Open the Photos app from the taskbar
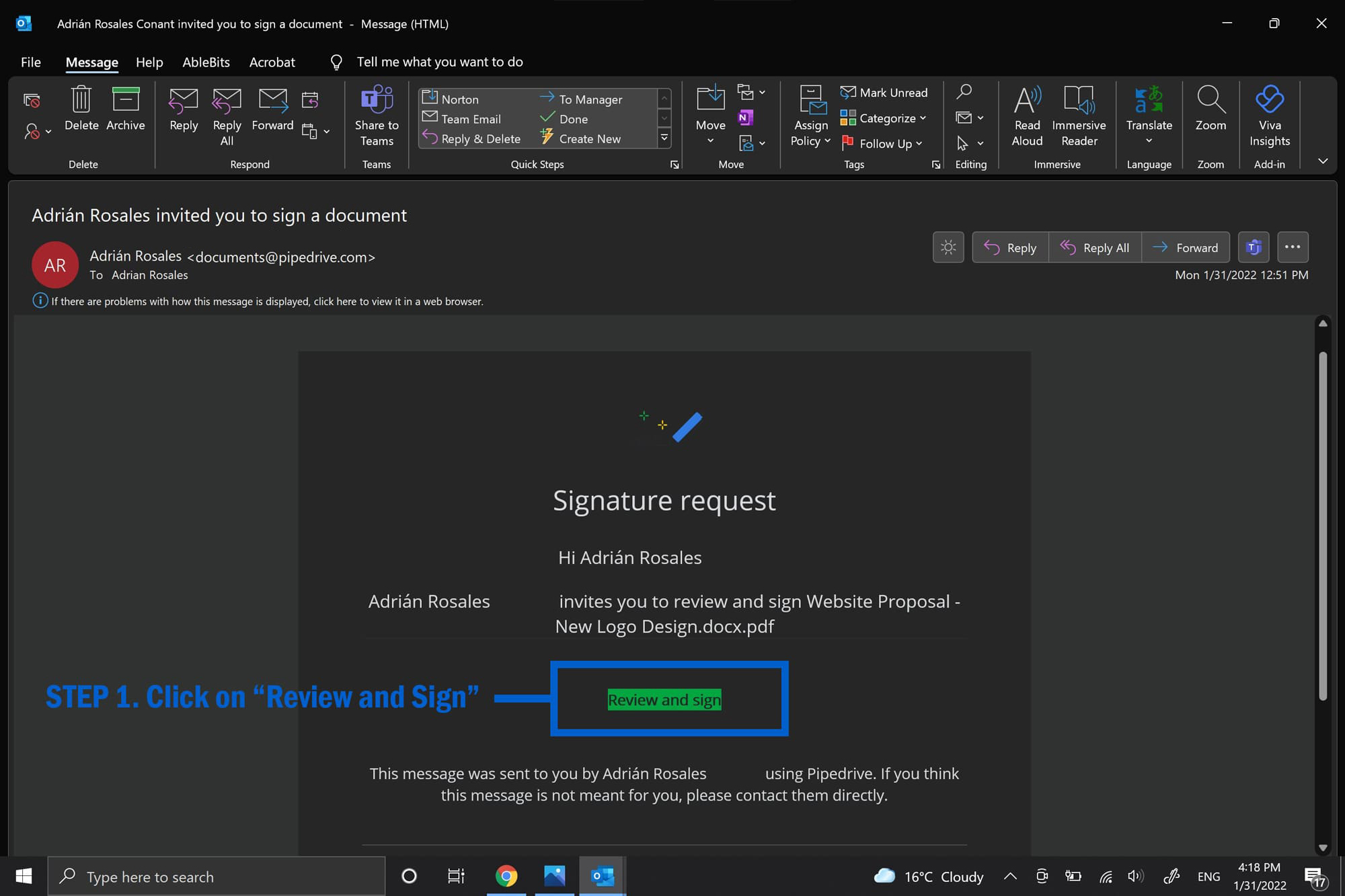Viewport: 1345px width, 896px height. [554, 877]
